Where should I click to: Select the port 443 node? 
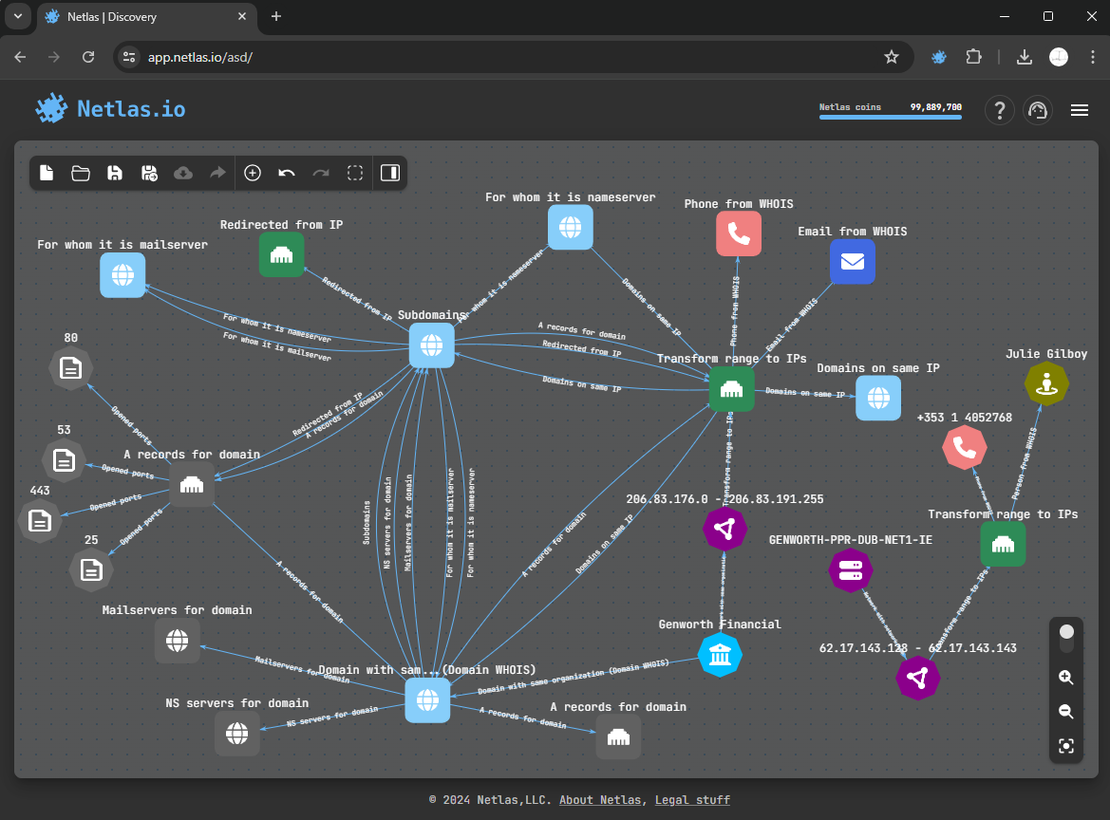39,520
